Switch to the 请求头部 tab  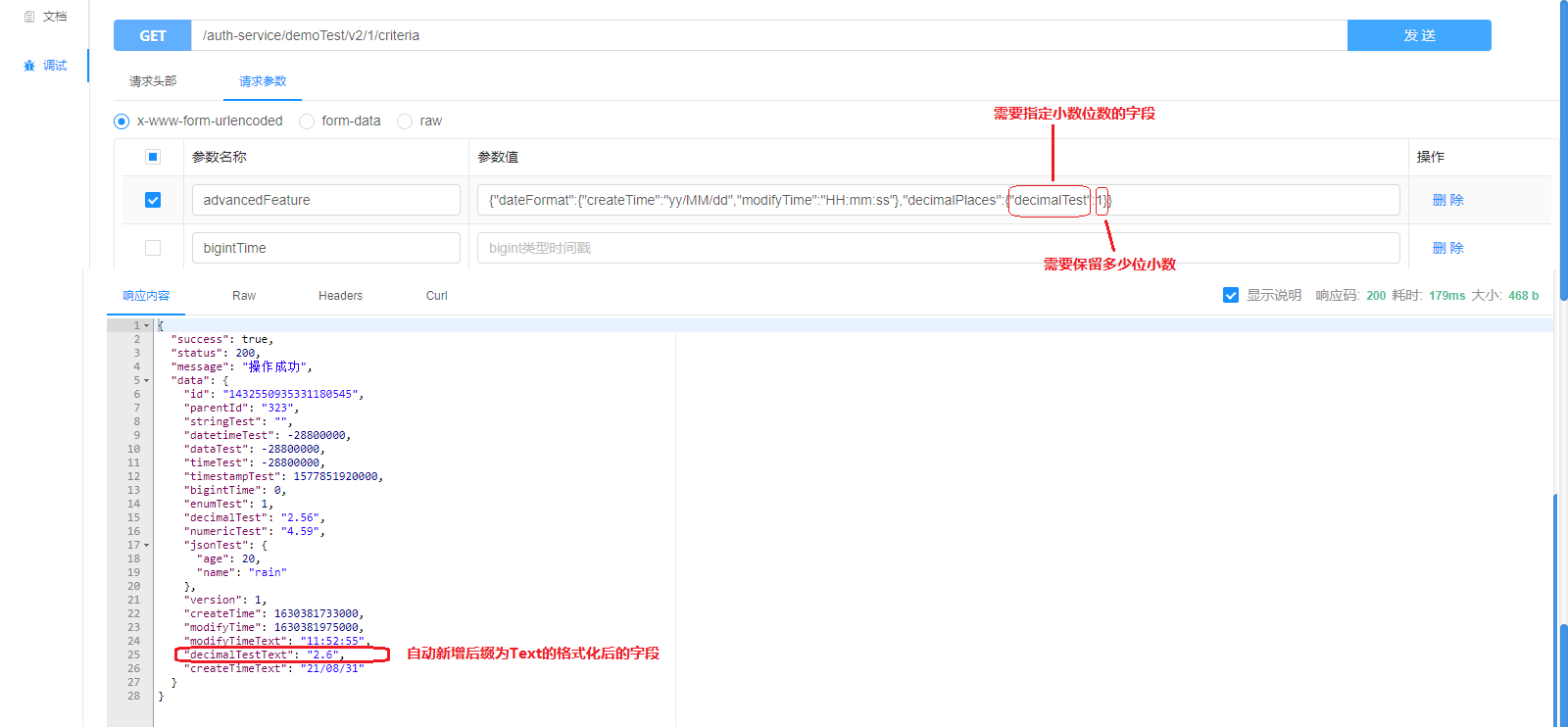[x=153, y=81]
